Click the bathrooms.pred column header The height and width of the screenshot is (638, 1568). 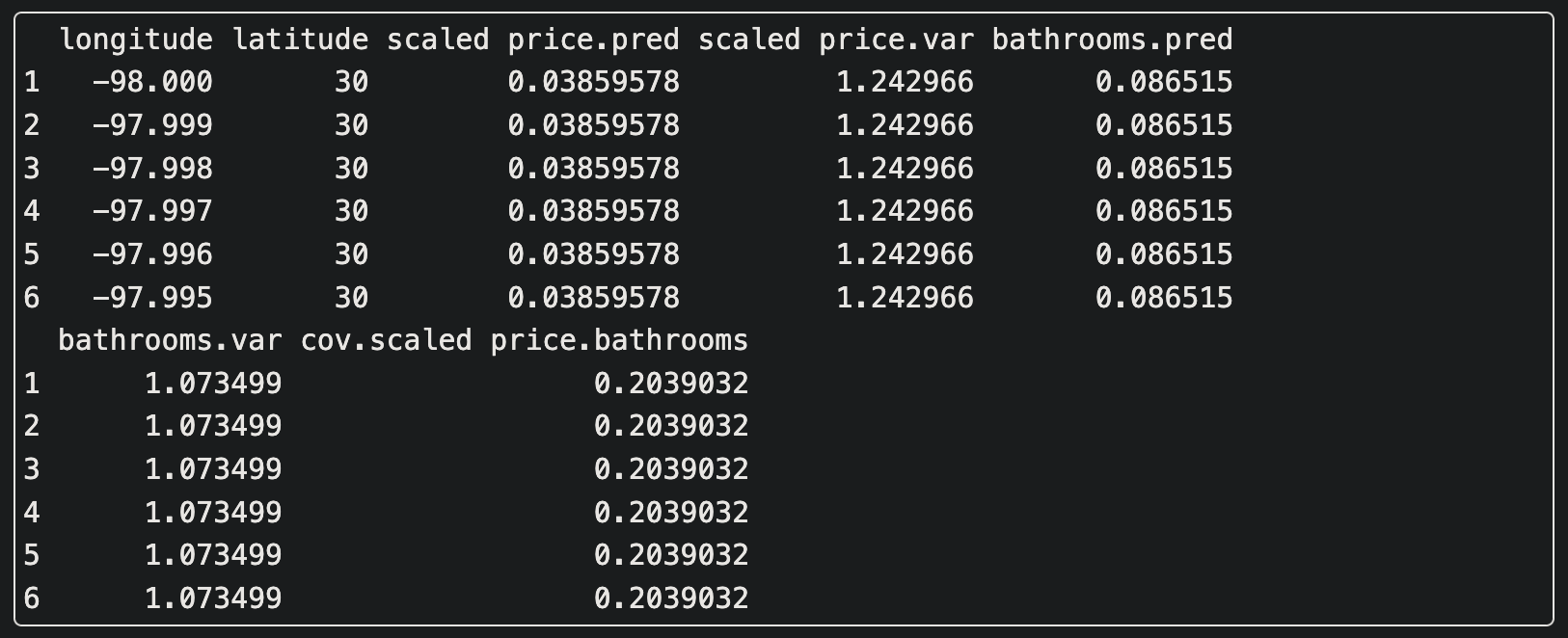coord(1113,40)
